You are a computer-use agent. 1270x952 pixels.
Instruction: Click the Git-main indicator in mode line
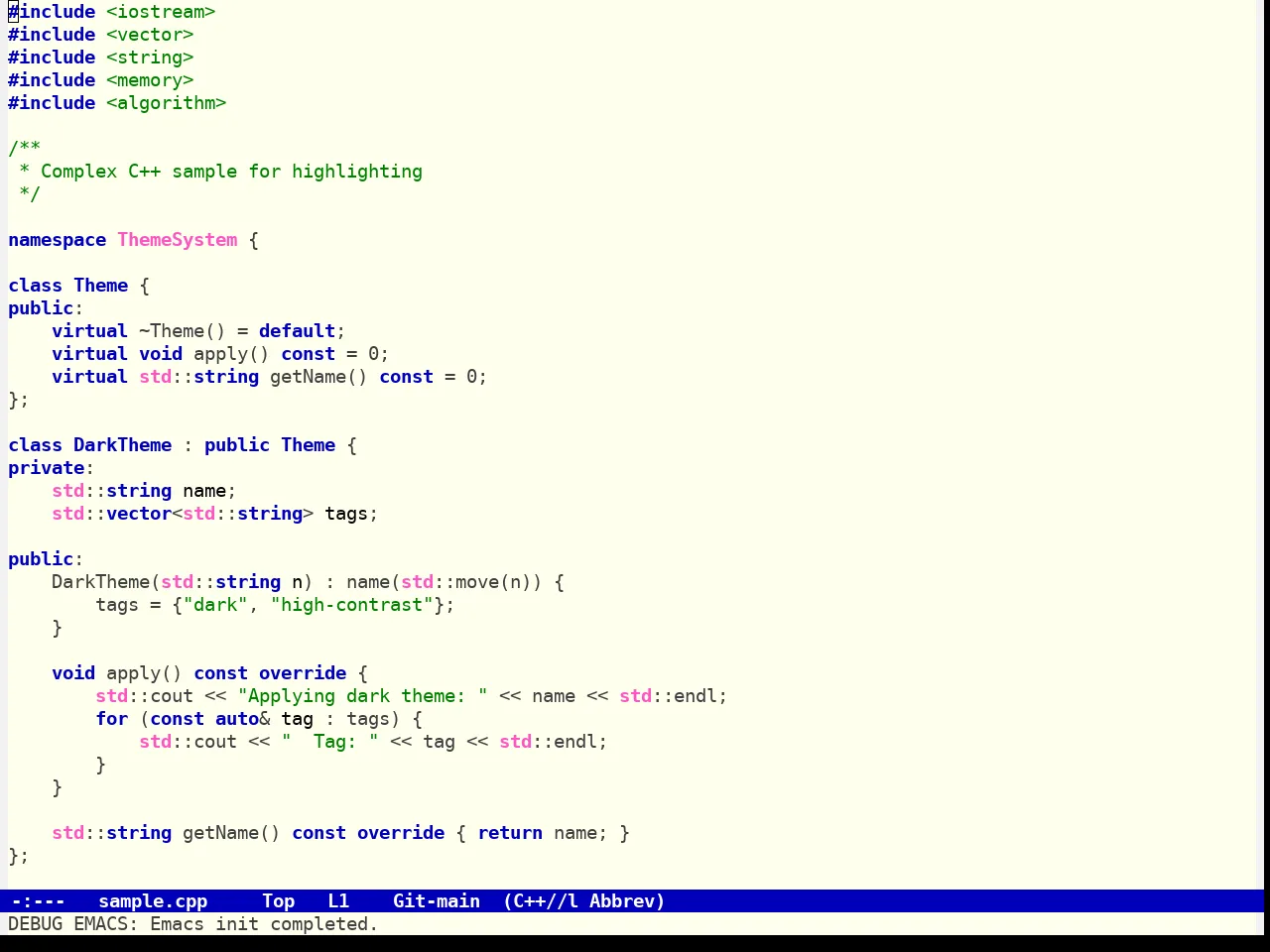point(437,901)
